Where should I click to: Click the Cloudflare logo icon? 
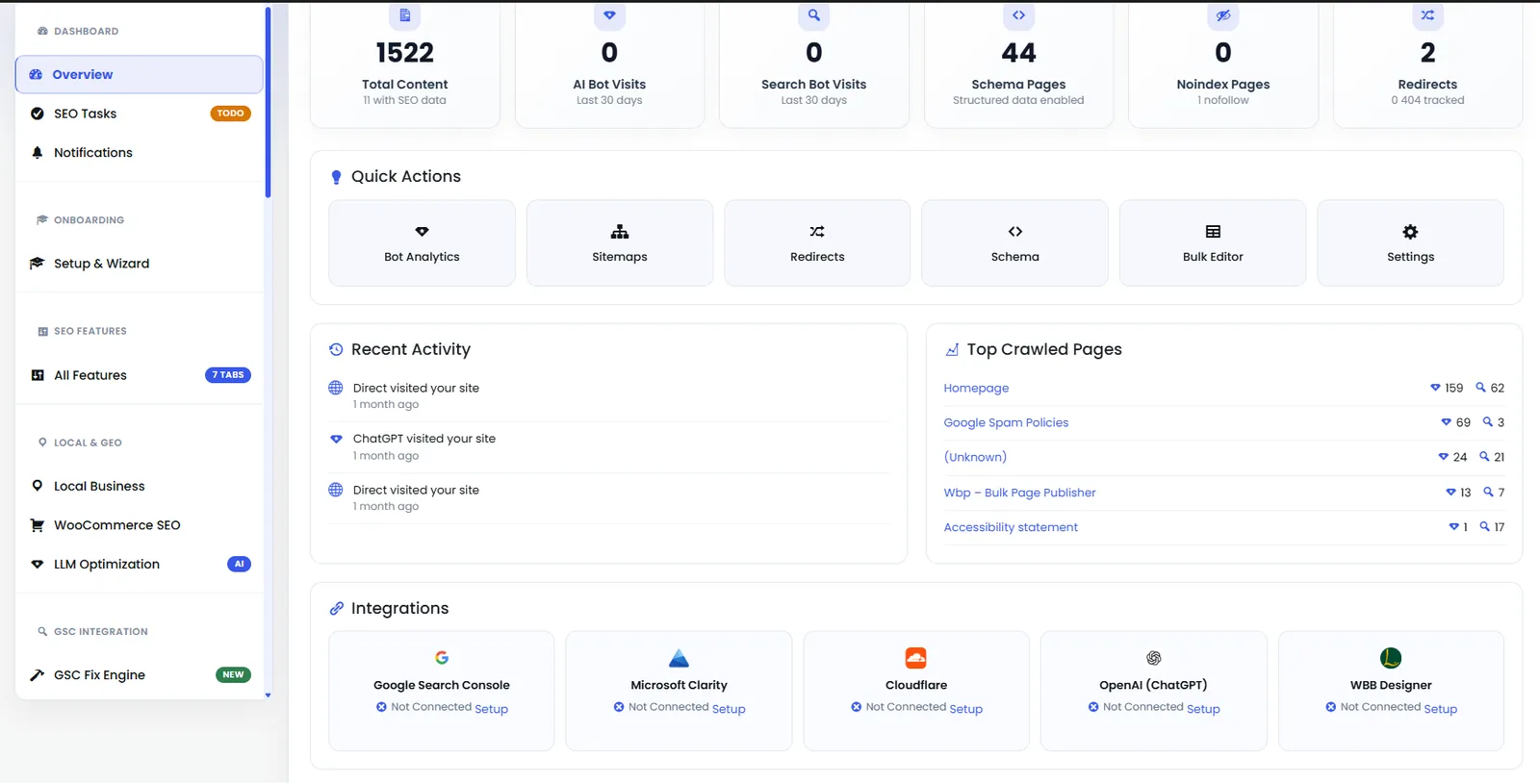(916, 658)
